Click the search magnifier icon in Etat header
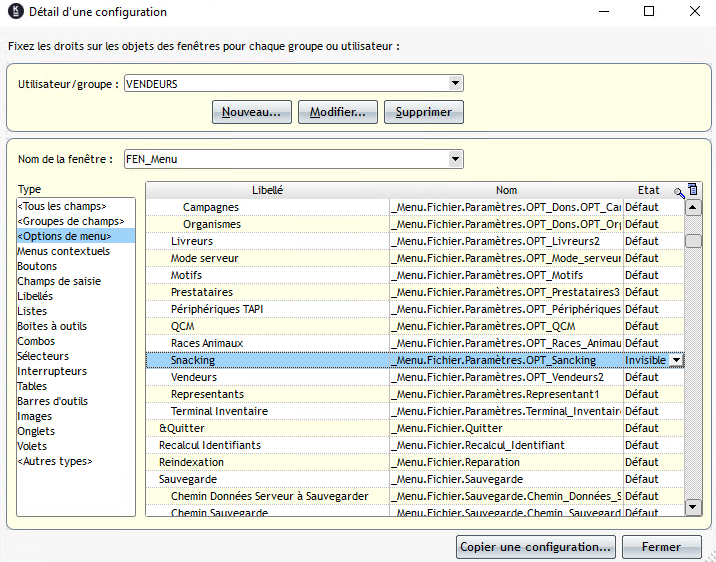The width and height of the screenshot is (716, 562). tap(680, 190)
